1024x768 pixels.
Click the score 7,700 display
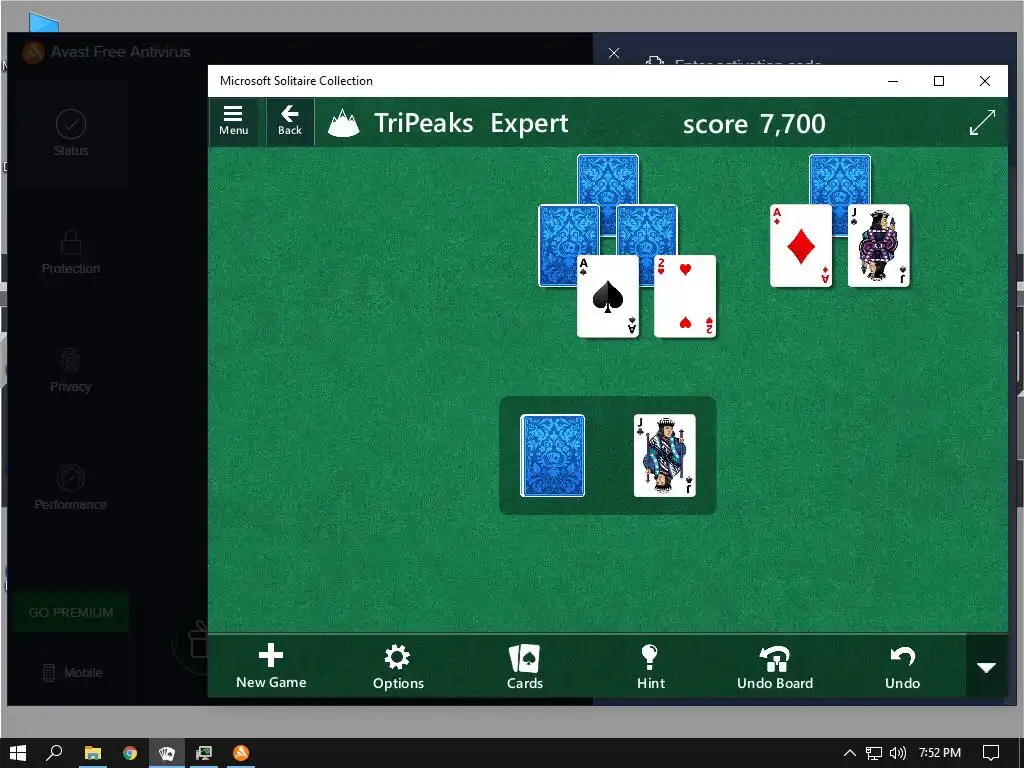coord(754,123)
